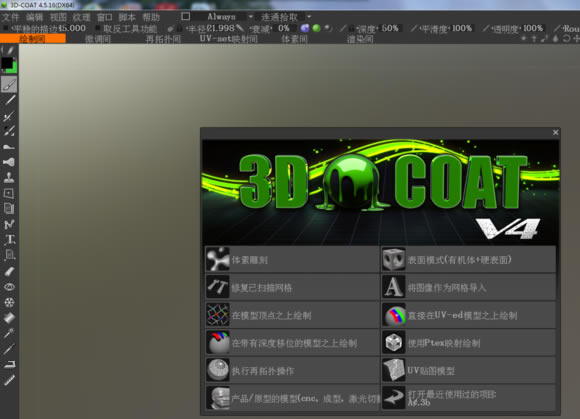Select the snowflake freeze tool icon

click(x=9, y=302)
